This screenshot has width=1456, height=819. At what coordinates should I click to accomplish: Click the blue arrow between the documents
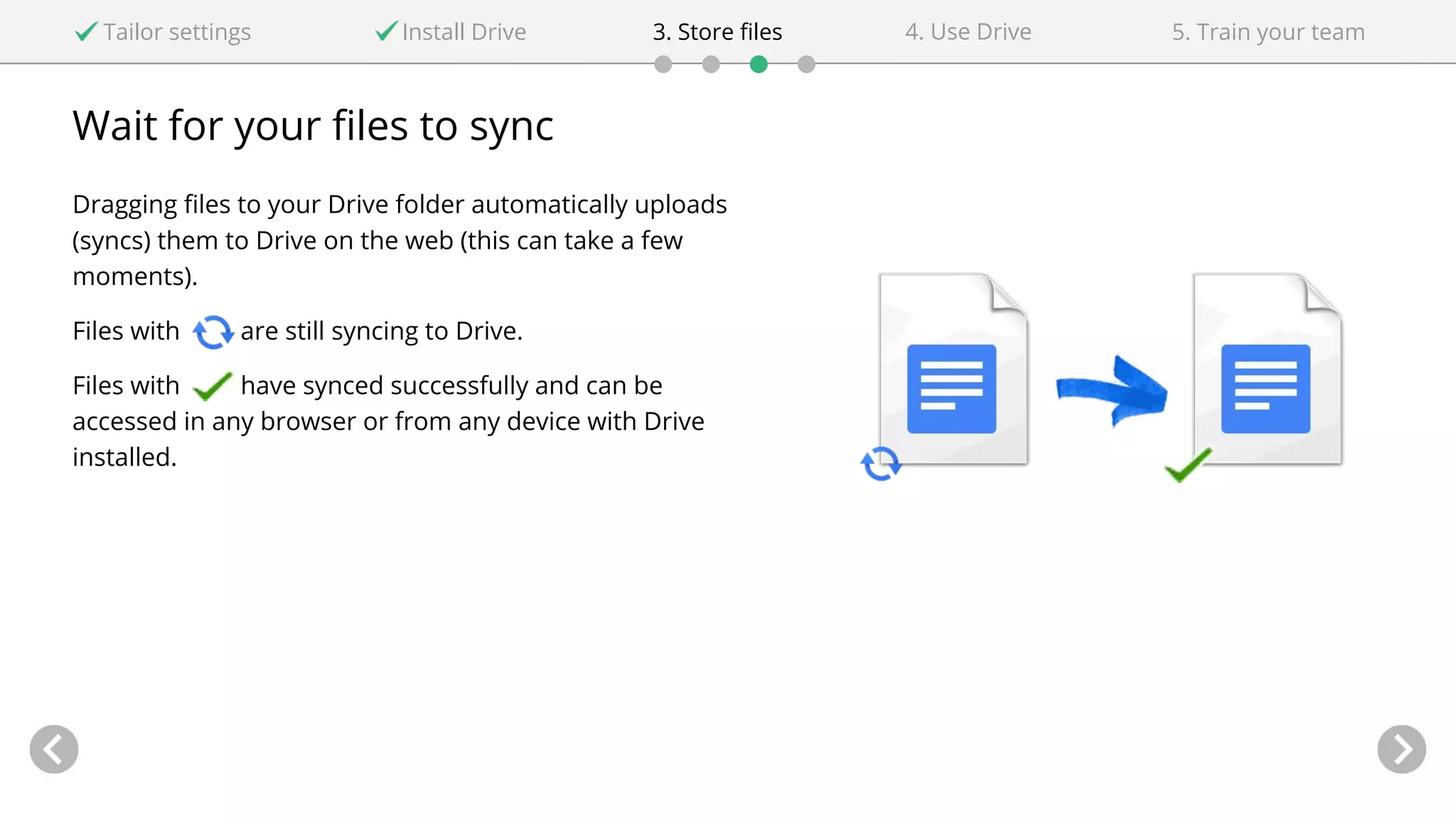(1111, 391)
